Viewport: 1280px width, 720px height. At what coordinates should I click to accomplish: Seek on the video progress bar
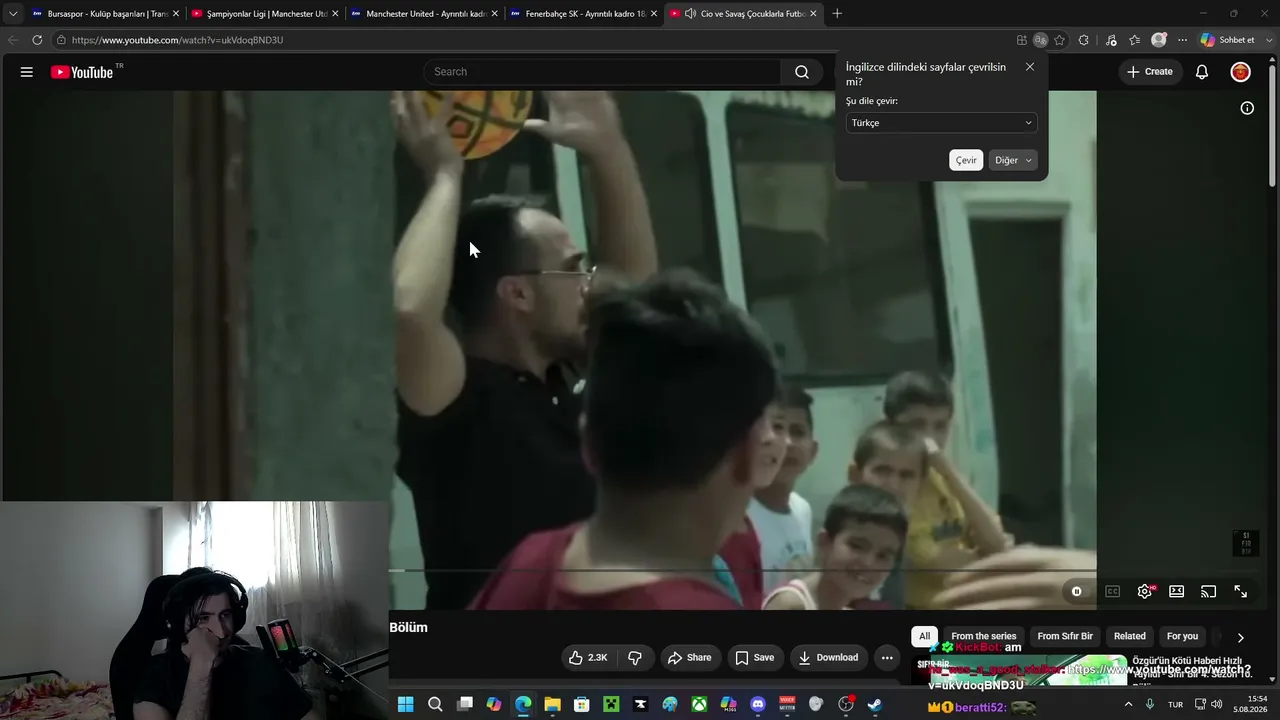pos(742,570)
